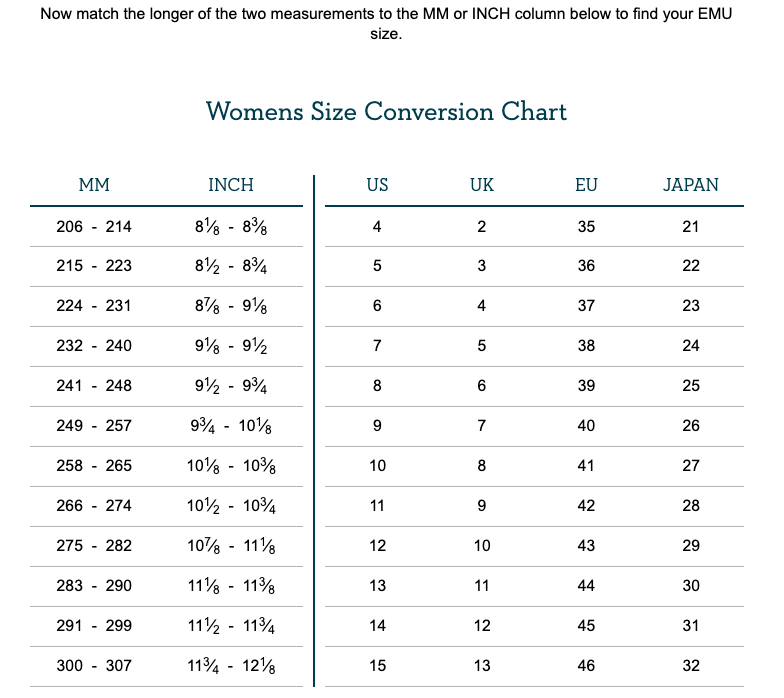This screenshot has width=784, height=698.
Task: Click US size 7 cell
Action: click(x=377, y=346)
